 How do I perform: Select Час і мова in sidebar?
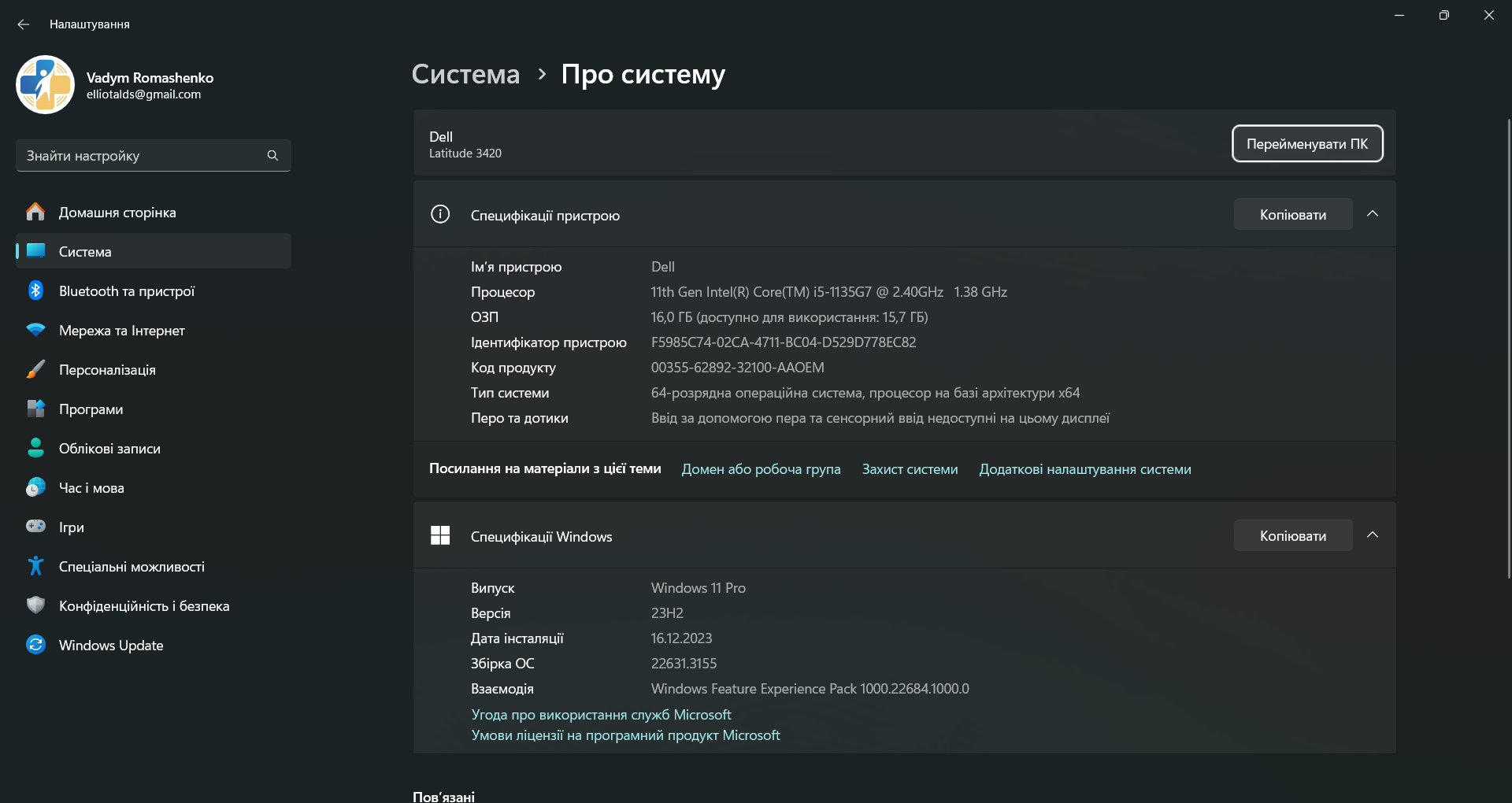(x=91, y=488)
